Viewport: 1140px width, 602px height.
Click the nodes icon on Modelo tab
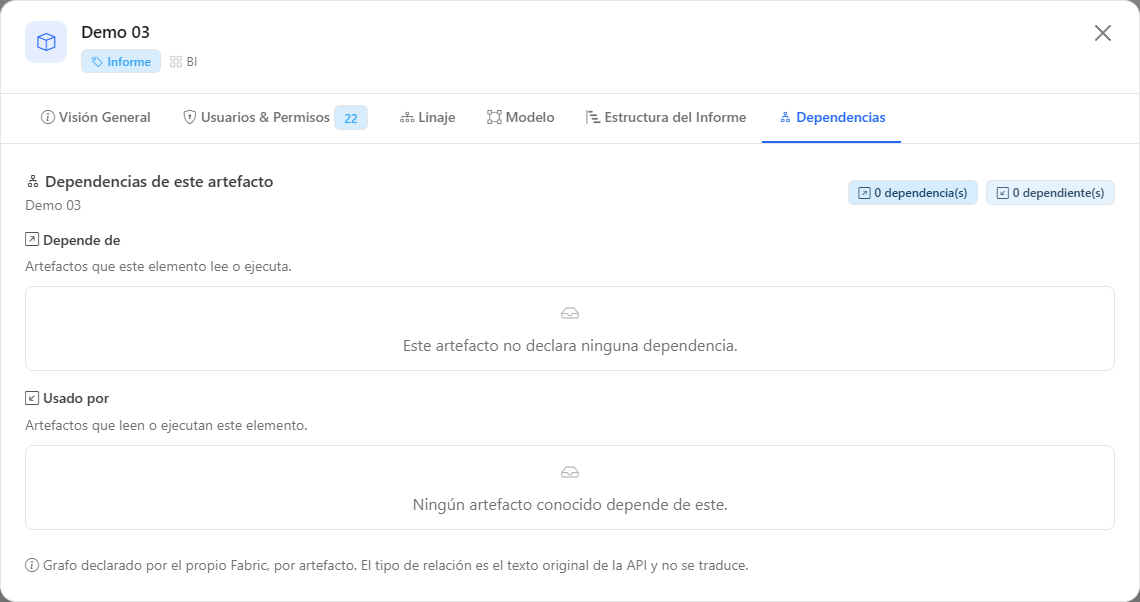pos(494,117)
